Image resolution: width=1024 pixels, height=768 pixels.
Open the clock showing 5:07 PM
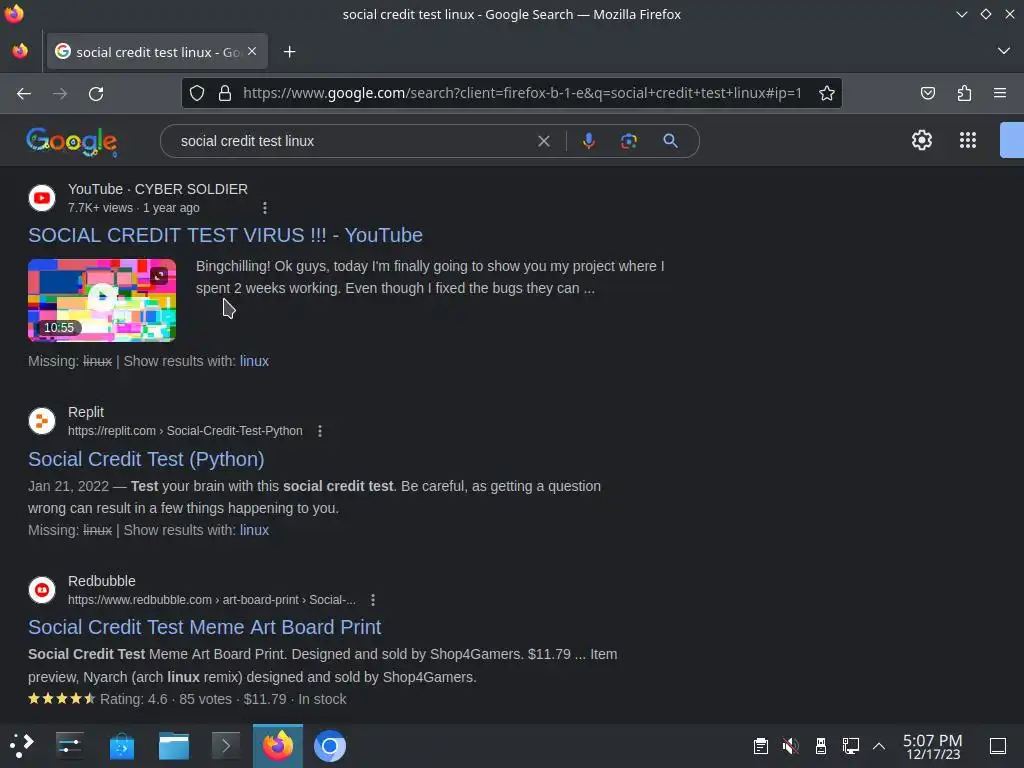coord(933,746)
